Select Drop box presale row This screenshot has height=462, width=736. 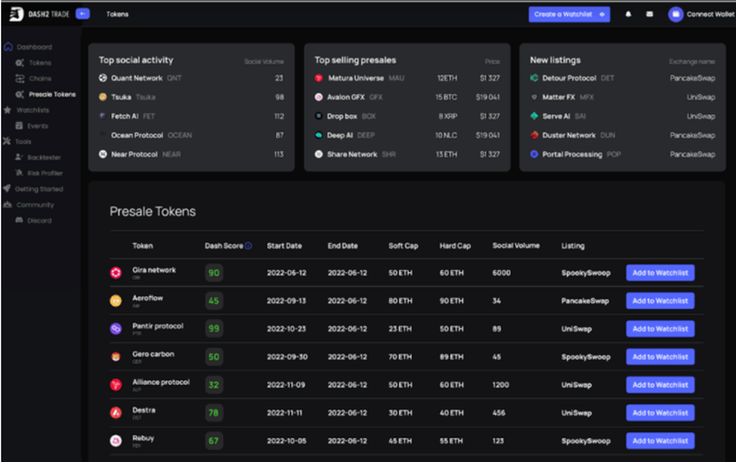(407, 116)
